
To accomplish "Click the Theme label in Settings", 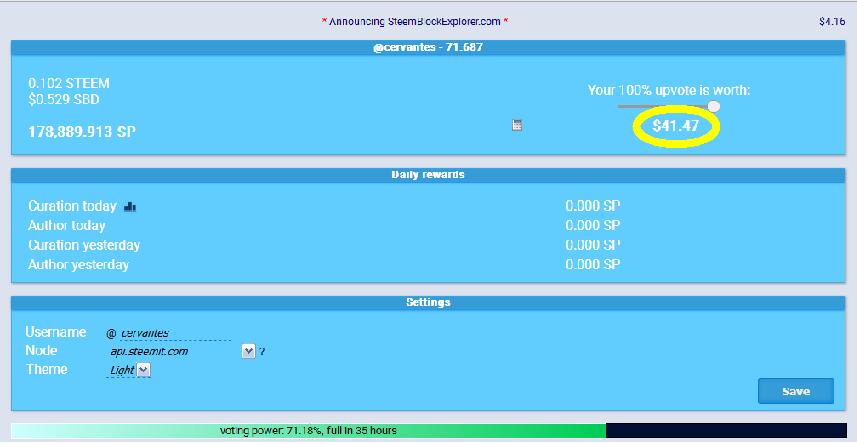I will tap(47, 369).
